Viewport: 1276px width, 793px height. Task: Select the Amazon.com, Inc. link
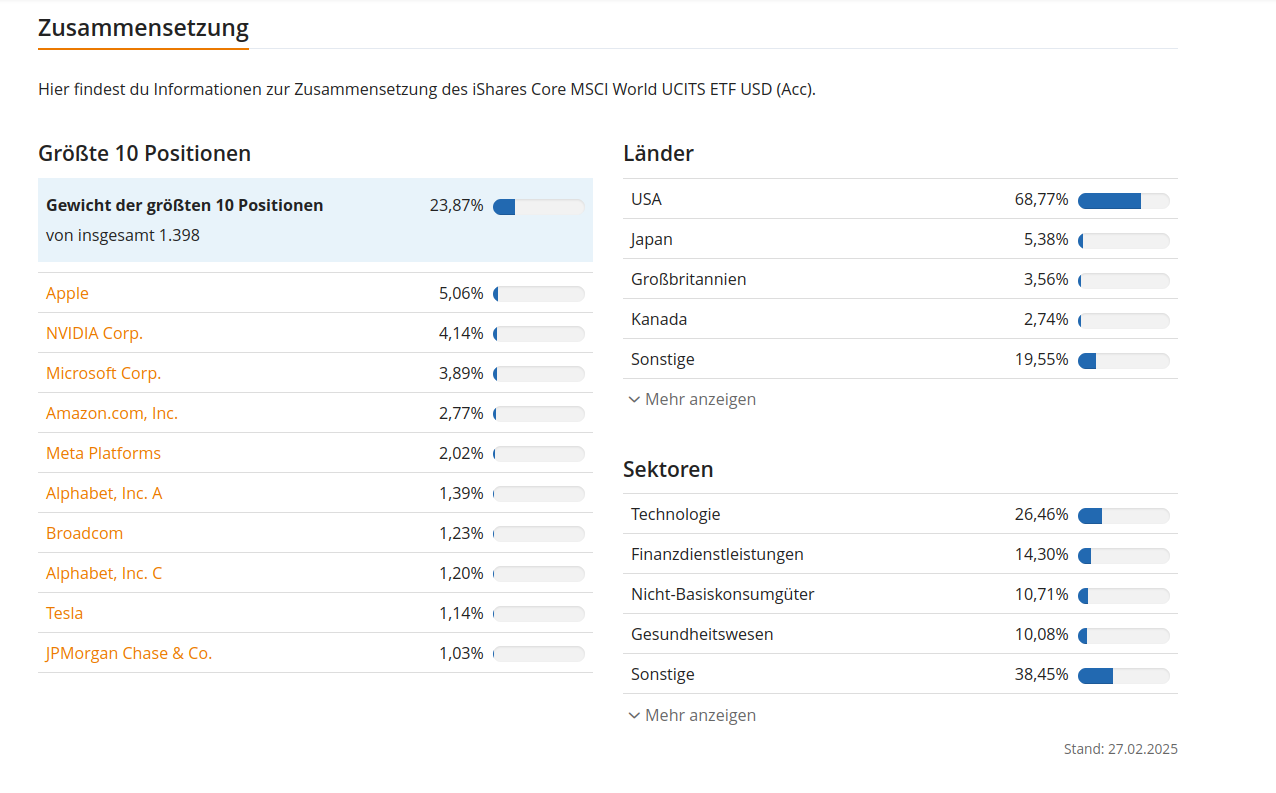[112, 413]
